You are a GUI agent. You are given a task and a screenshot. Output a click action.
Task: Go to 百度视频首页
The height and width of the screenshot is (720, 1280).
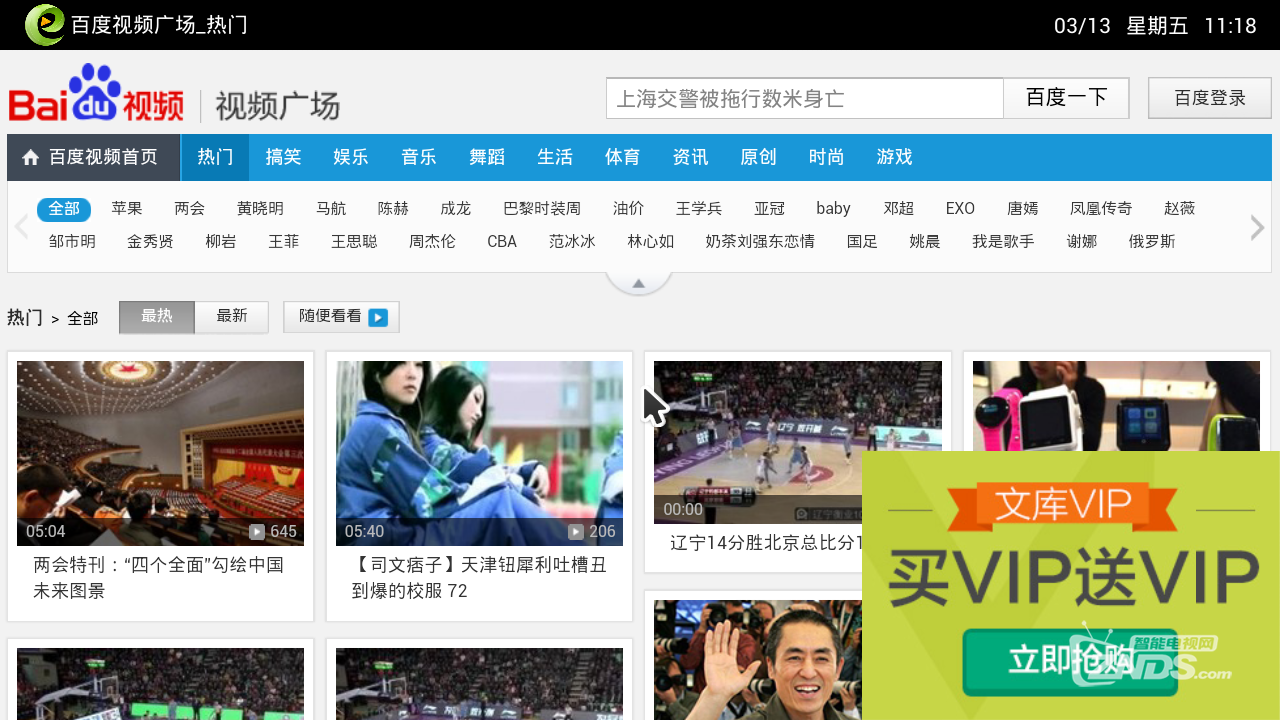94,157
